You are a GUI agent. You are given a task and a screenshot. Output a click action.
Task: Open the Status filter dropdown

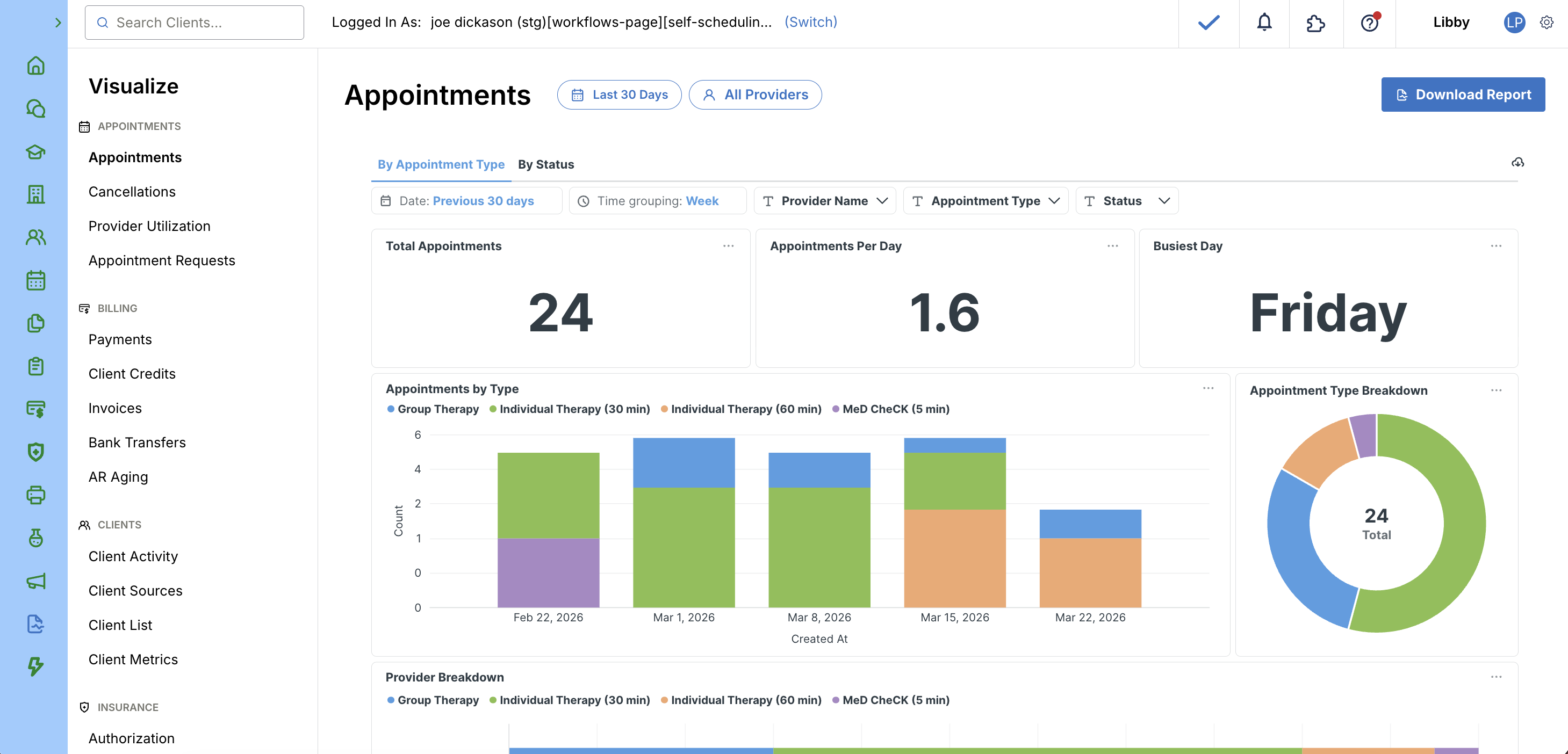click(x=1126, y=201)
